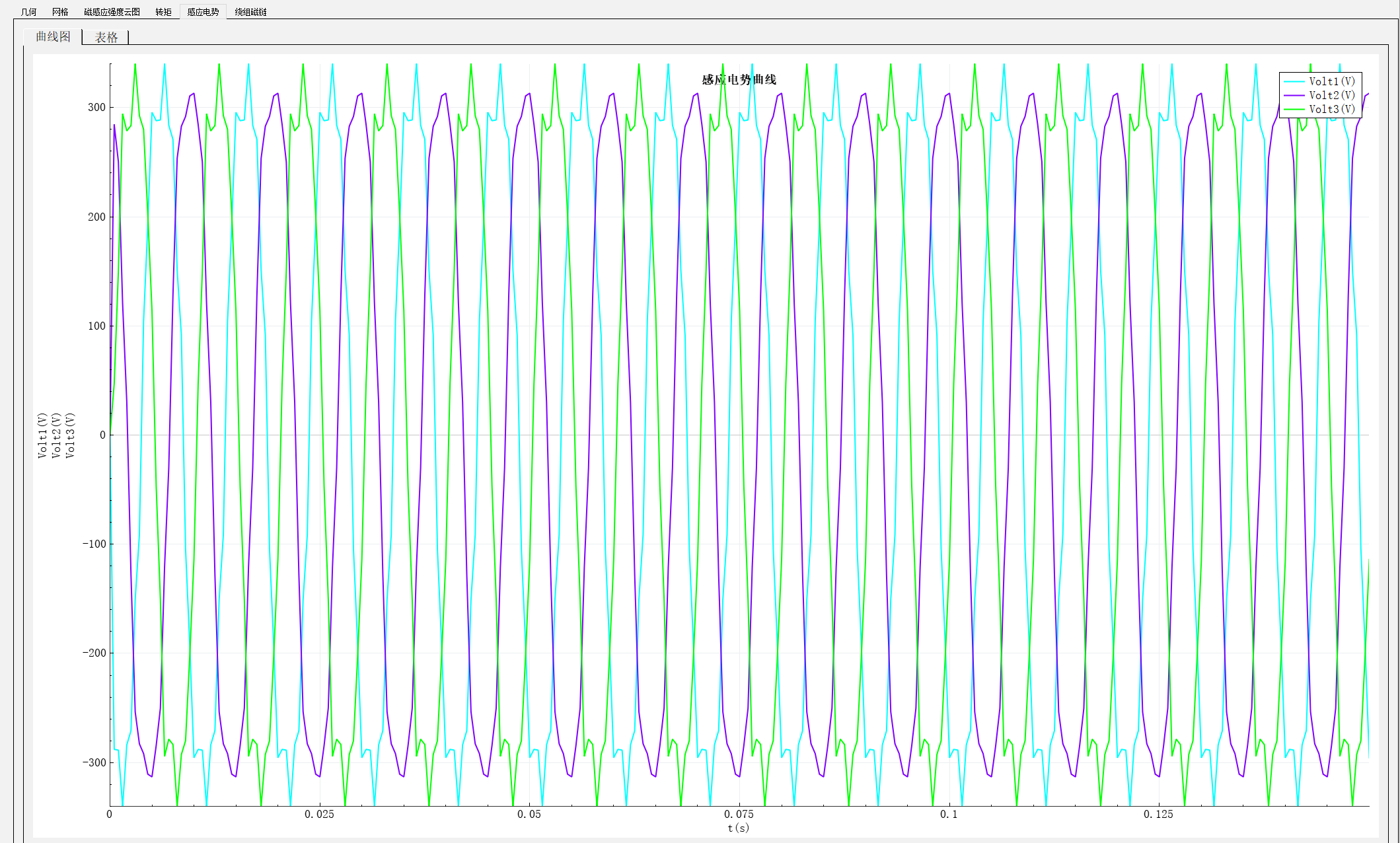The height and width of the screenshot is (843, 1400).
Task: Open the 磁感应强度云图 tab
Action: click(112, 12)
